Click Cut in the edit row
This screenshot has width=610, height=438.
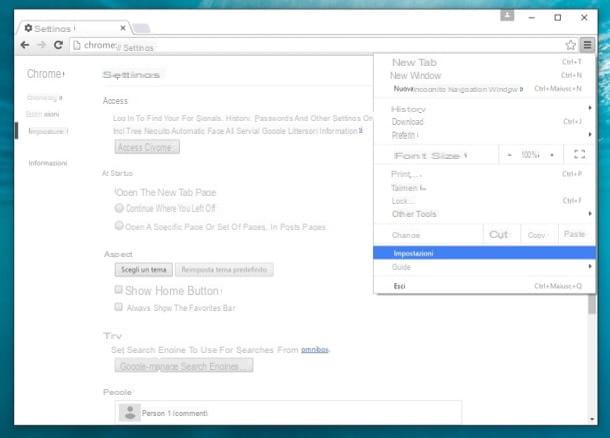click(502, 235)
